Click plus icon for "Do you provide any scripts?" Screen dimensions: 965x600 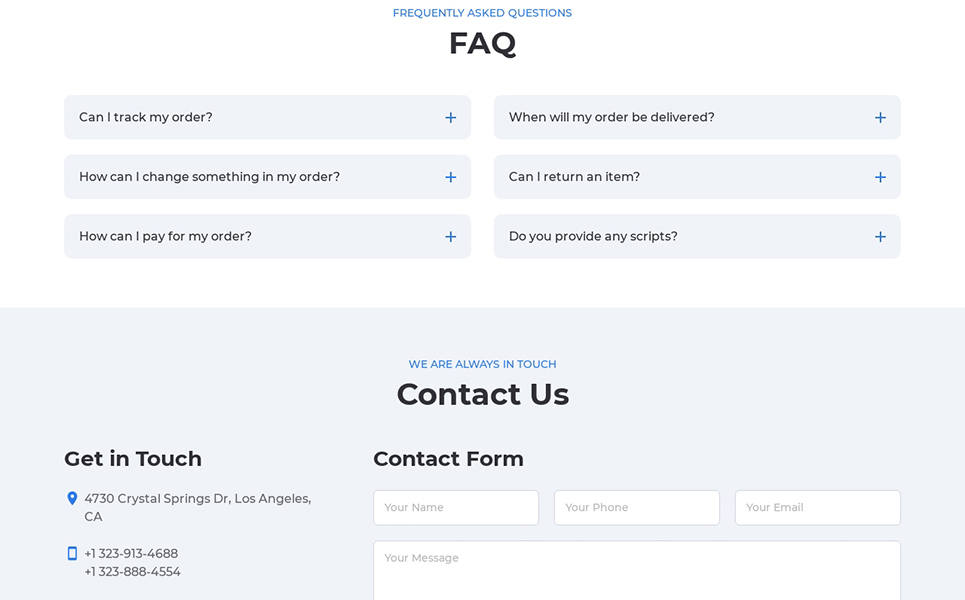pos(880,237)
